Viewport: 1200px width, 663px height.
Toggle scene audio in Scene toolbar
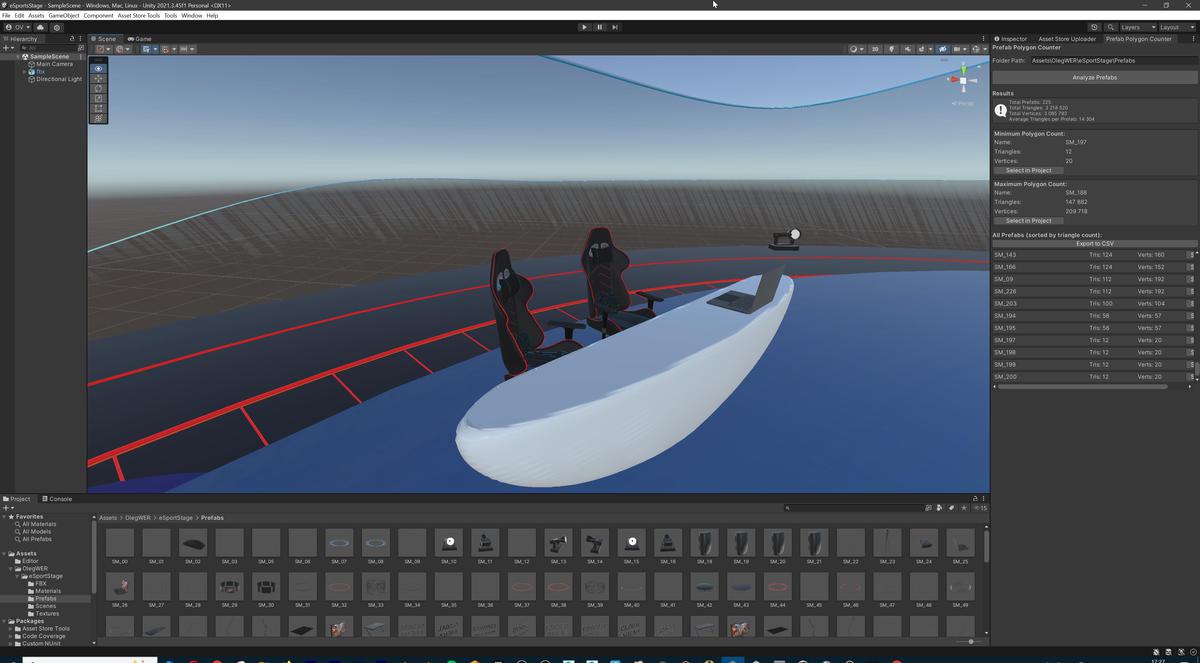pyautogui.click(x=908, y=49)
